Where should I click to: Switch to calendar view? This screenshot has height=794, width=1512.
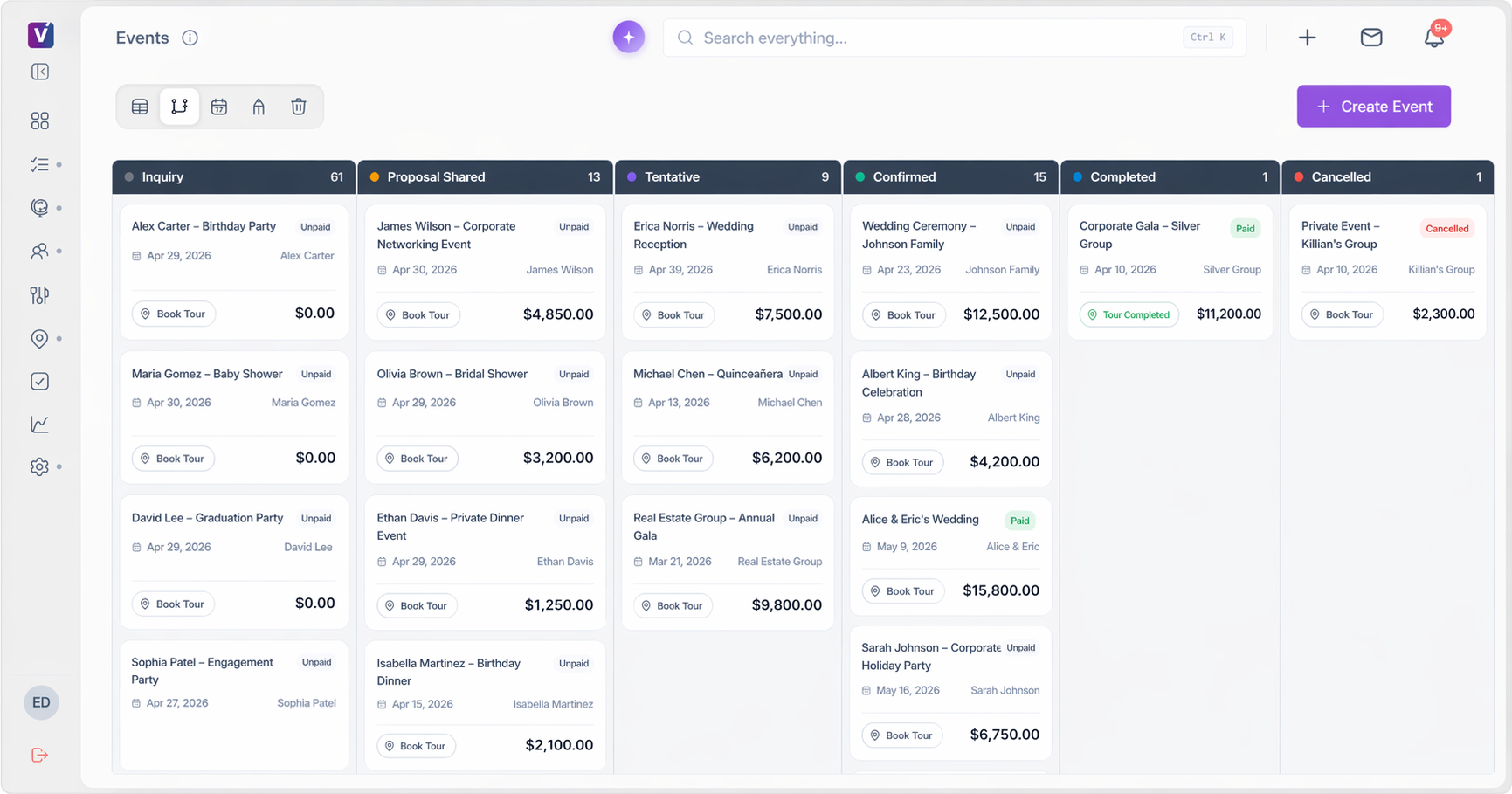coord(219,107)
